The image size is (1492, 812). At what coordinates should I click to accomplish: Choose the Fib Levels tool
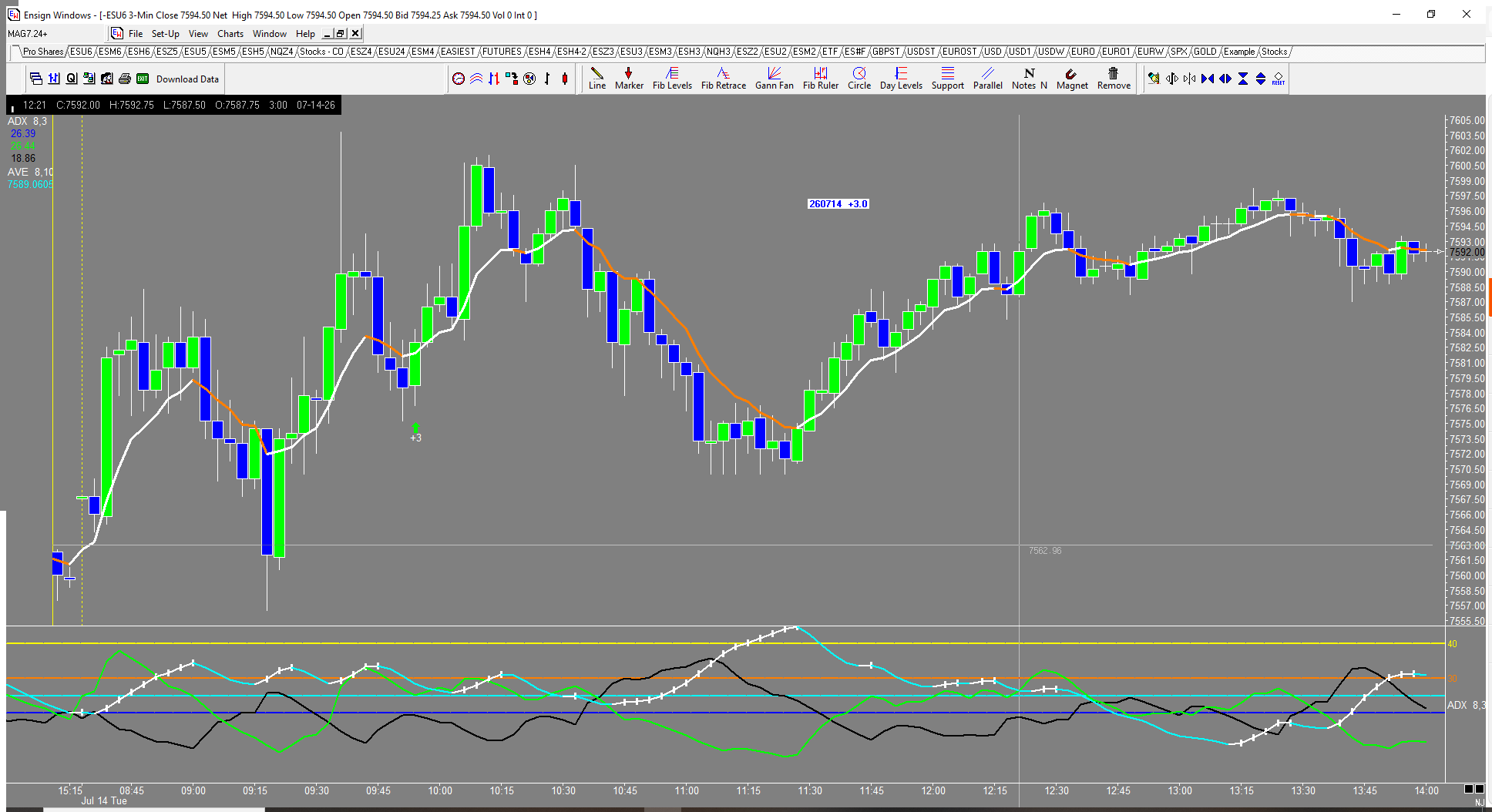672,79
